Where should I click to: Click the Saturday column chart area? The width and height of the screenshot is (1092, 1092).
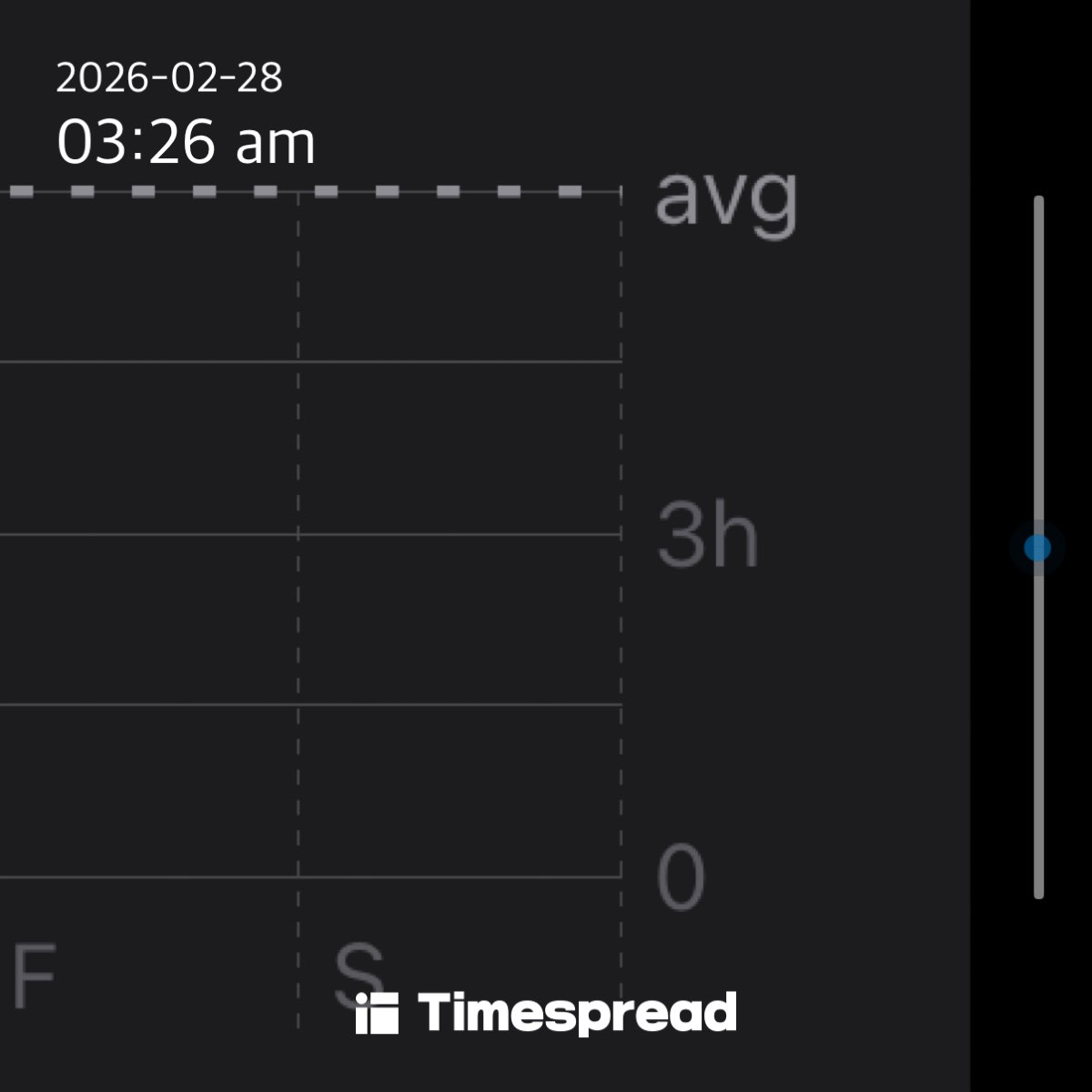click(x=460, y=619)
